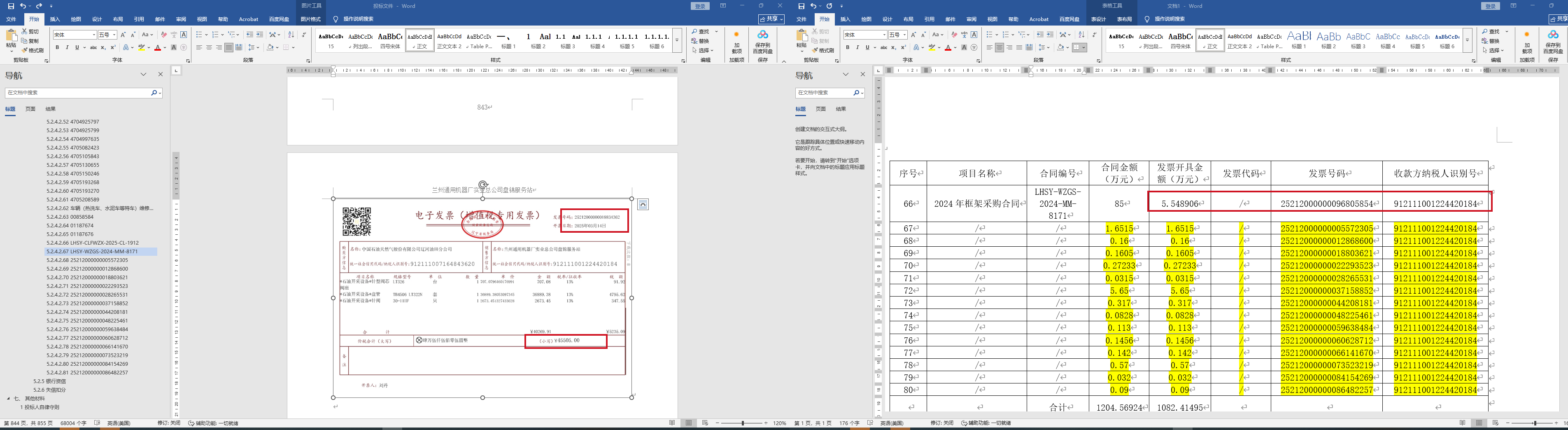Click Cut 剪切 in 投标文件 window
The image size is (1568, 430).
[30, 32]
